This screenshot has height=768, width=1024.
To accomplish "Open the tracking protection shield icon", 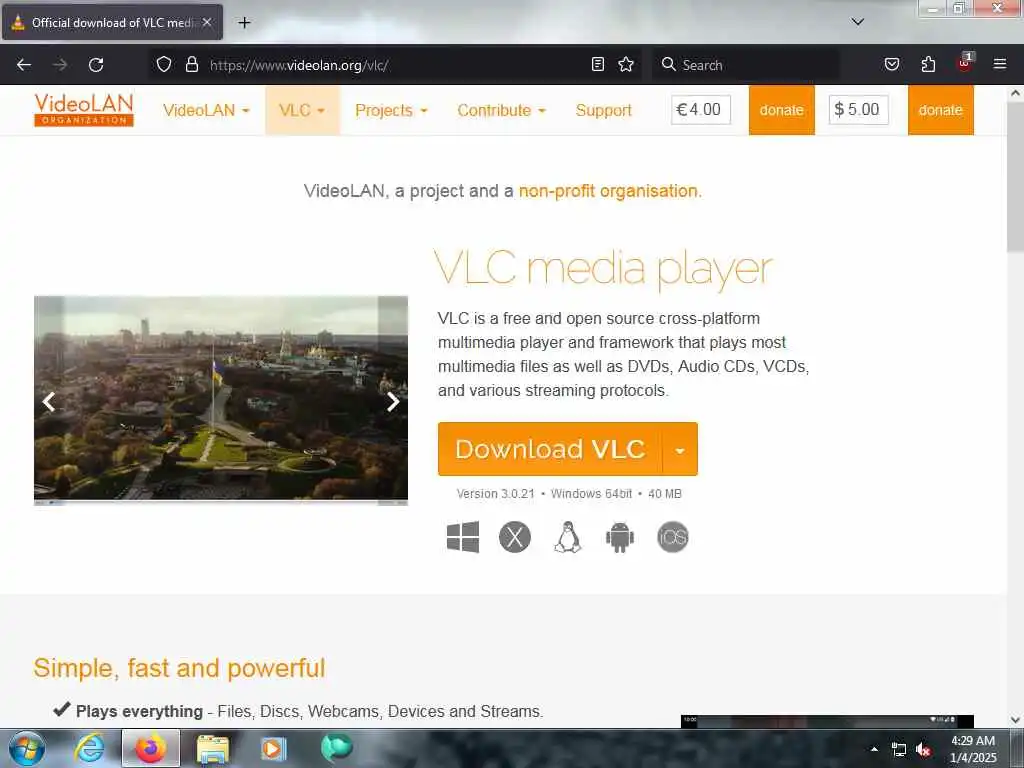I will tap(164, 64).
